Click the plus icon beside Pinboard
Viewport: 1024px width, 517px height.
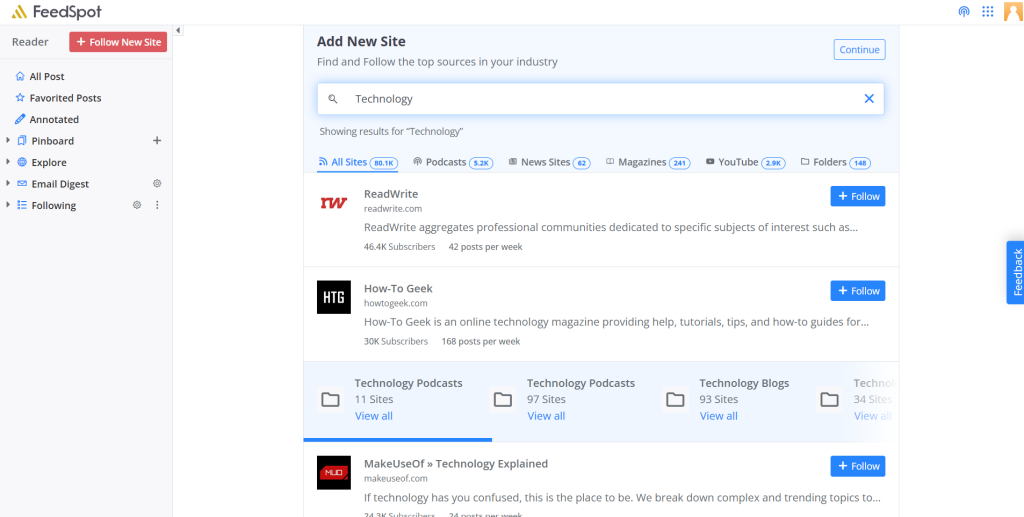(156, 141)
